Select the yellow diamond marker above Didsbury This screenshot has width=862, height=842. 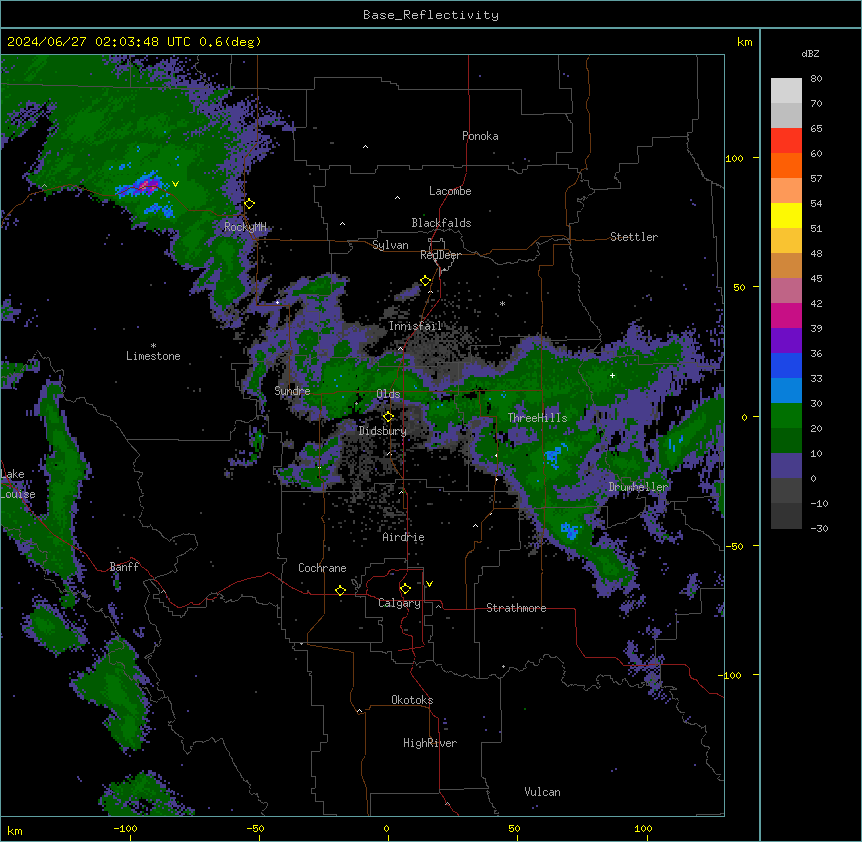(389, 417)
